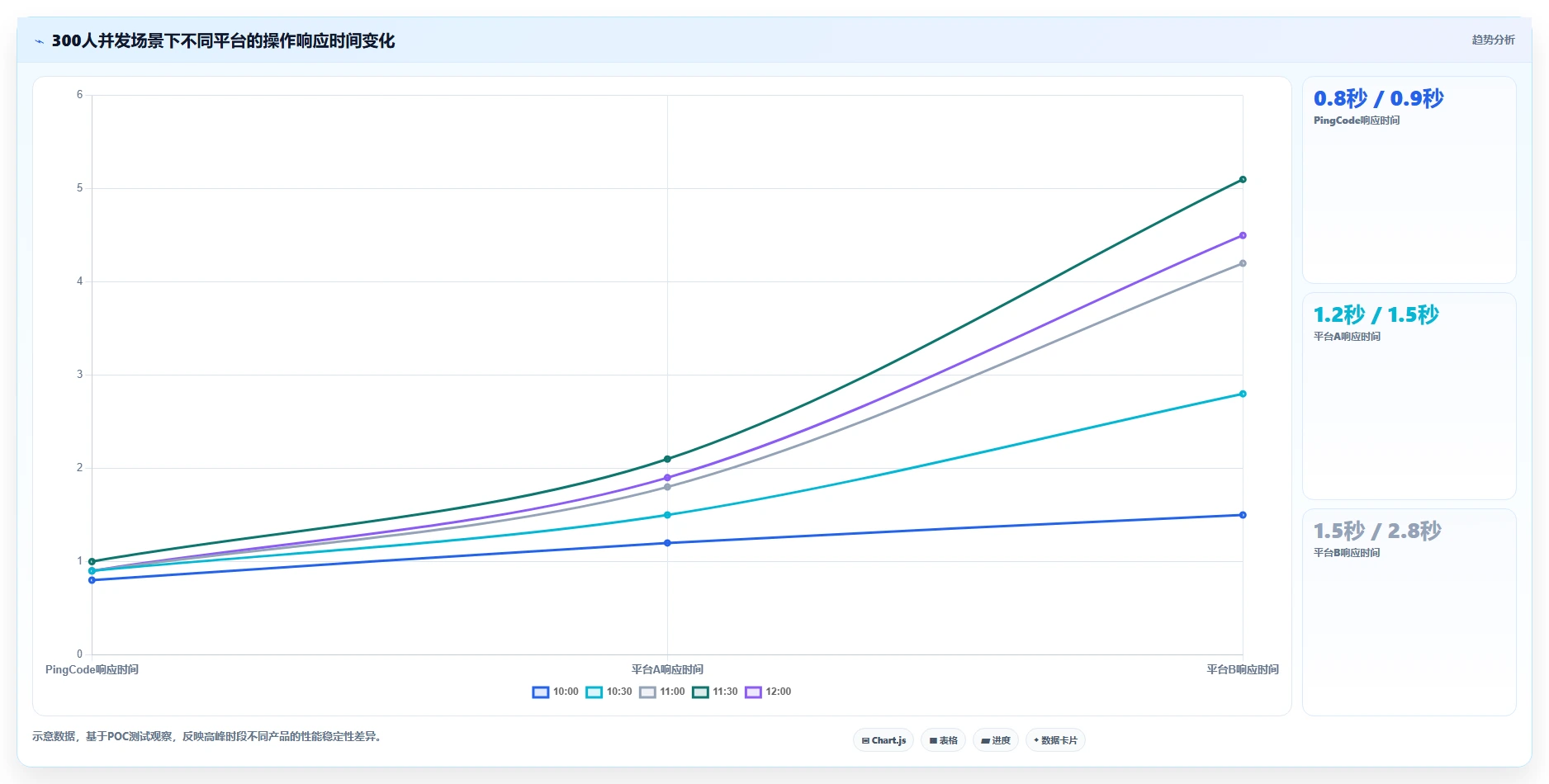Click the PingCode响应时间 axis label
The image size is (1549, 784).
(92, 669)
